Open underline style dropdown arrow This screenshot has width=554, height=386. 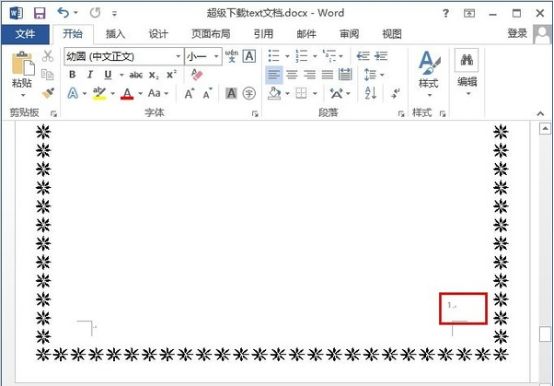click(122, 75)
